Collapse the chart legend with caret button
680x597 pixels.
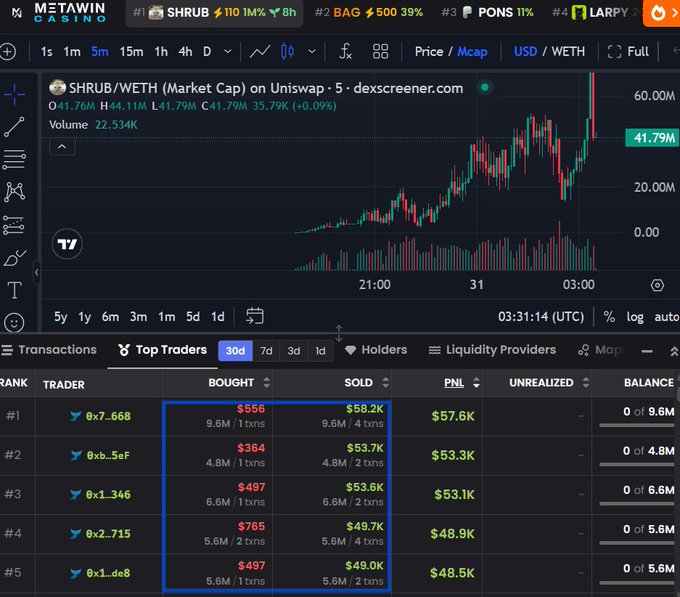click(62, 147)
